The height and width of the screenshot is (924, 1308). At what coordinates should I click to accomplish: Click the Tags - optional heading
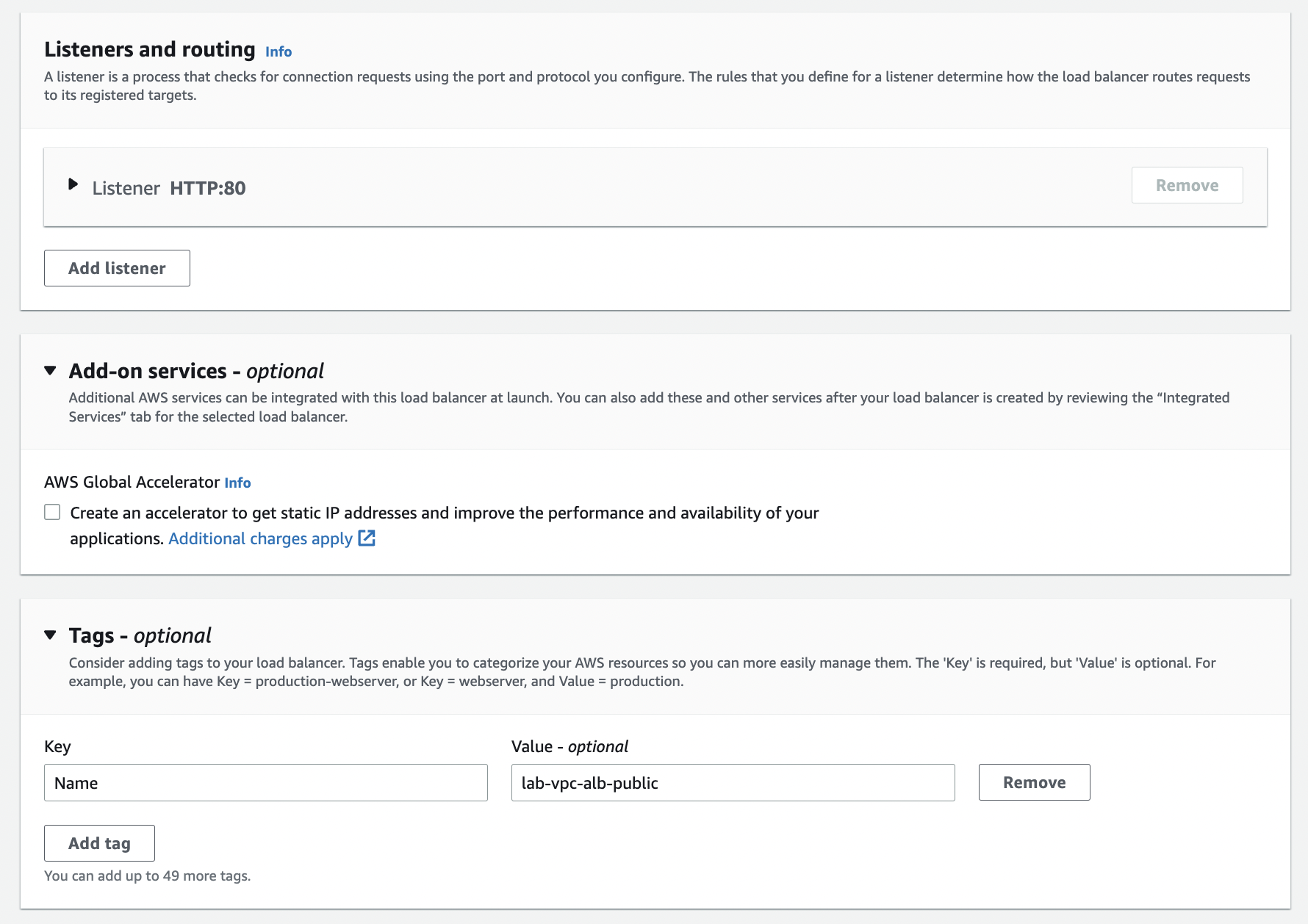pyautogui.click(x=140, y=635)
